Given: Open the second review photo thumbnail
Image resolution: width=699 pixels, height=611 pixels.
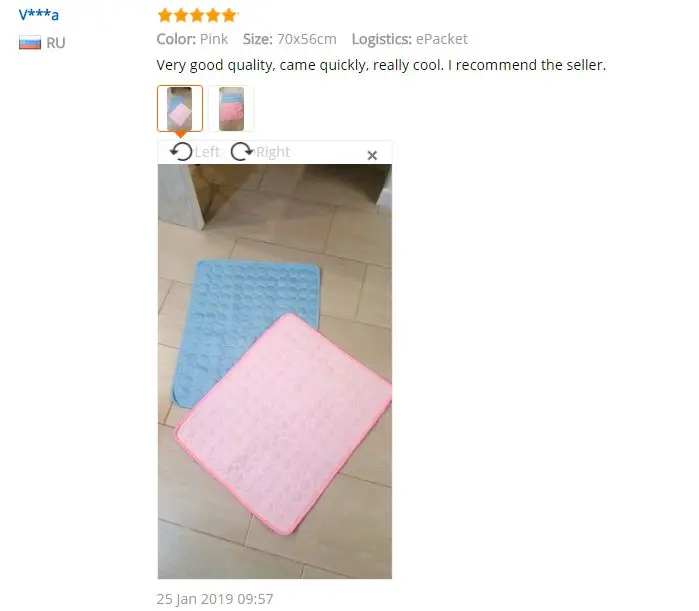Looking at the screenshot, I should click(231, 108).
